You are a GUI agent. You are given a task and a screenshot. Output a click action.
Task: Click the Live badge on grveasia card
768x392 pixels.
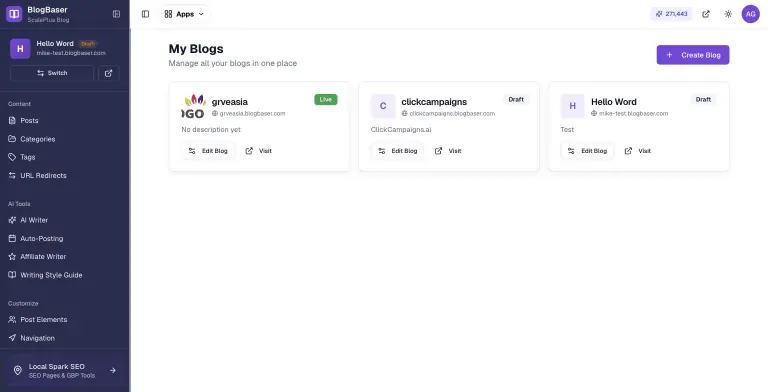pyautogui.click(x=326, y=99)
